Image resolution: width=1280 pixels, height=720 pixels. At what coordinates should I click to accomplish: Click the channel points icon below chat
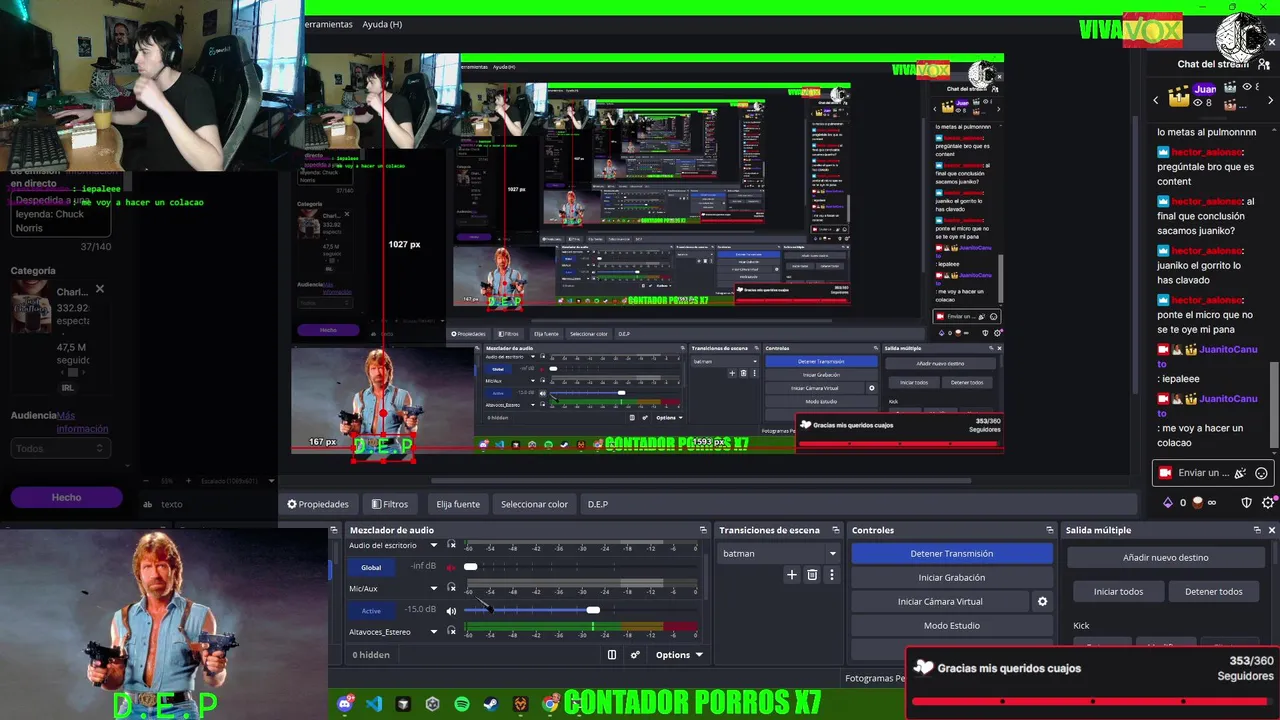[1198, 503]
